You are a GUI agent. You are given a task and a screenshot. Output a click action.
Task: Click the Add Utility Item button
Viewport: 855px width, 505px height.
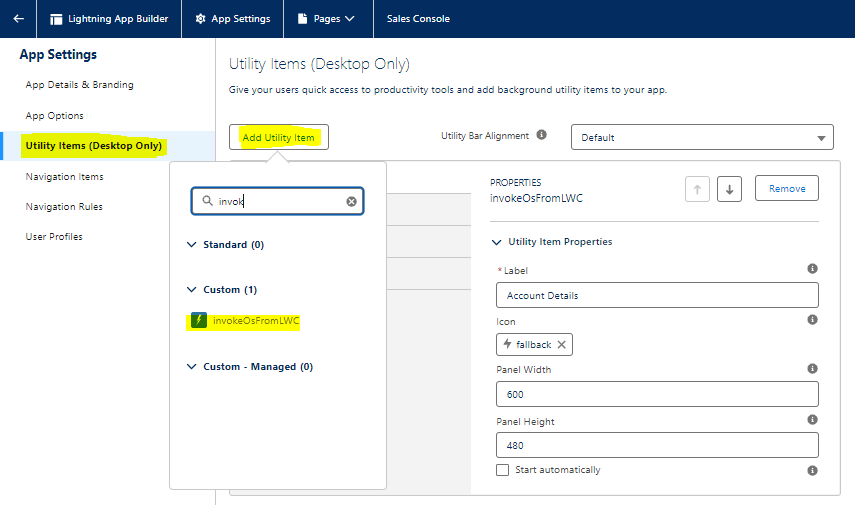pyautogui.click(x=279, y=137)
